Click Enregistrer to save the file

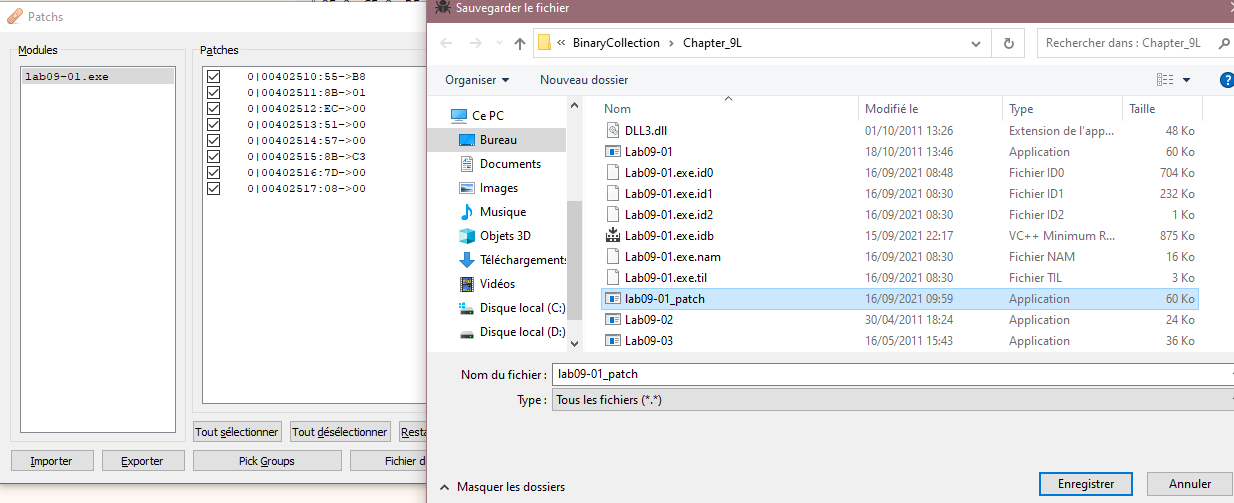pyautogui.click(x=1086, y=483)
